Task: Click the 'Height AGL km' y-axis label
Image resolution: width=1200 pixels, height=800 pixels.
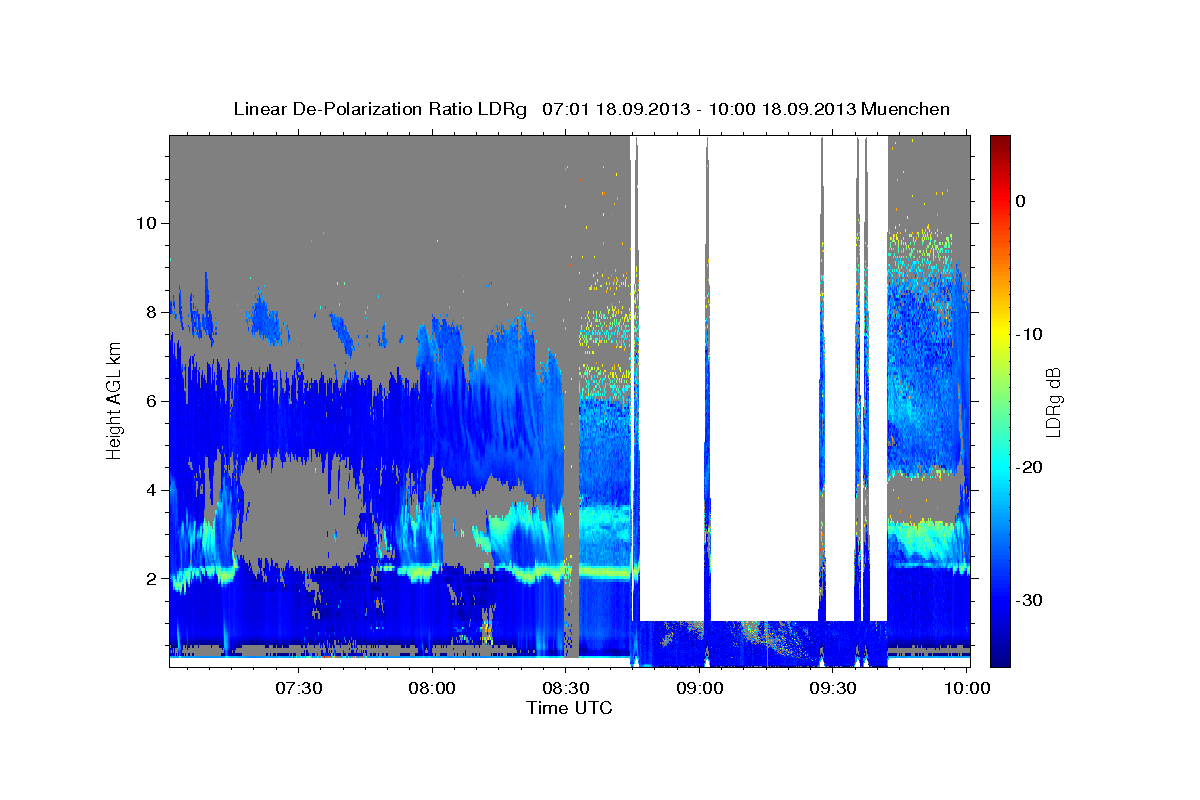Action: point(114,401)
